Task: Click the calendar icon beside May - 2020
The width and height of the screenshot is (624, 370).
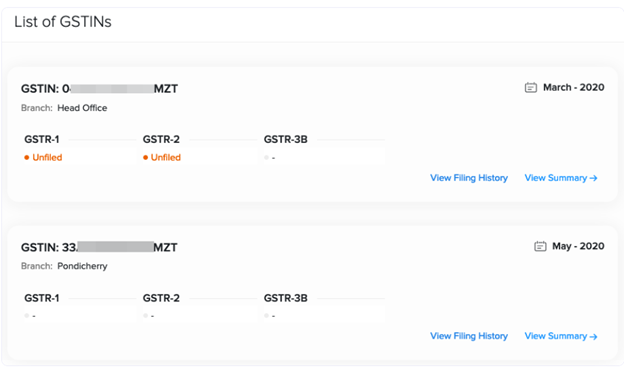Action: pos(540,246)
